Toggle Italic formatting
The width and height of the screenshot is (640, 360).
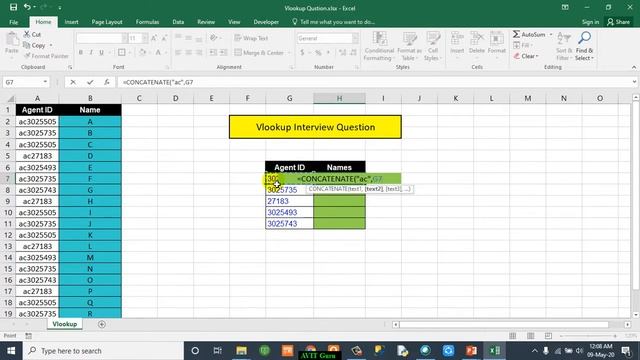point(91,53)
